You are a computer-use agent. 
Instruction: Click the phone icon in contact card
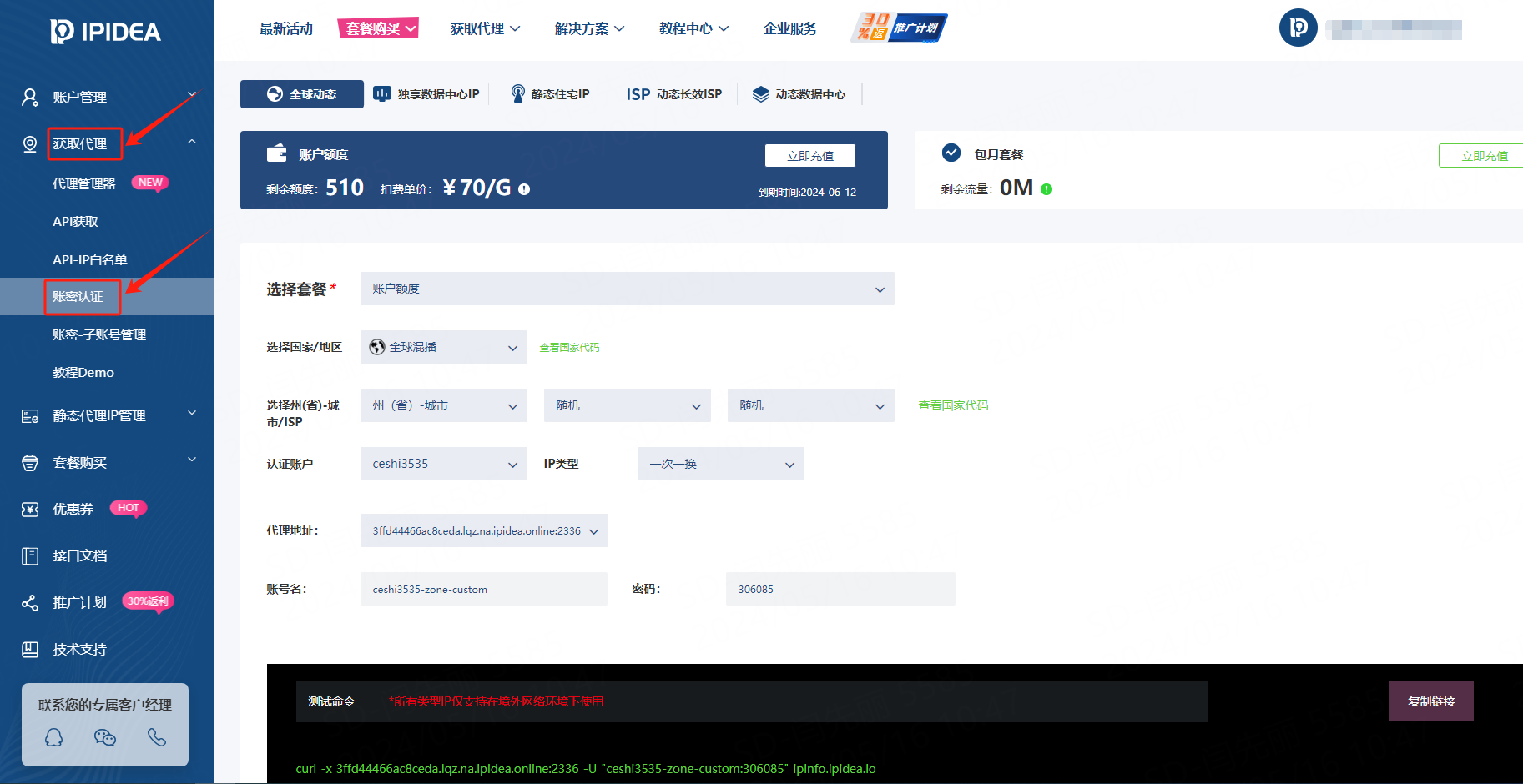coord(156,737)
